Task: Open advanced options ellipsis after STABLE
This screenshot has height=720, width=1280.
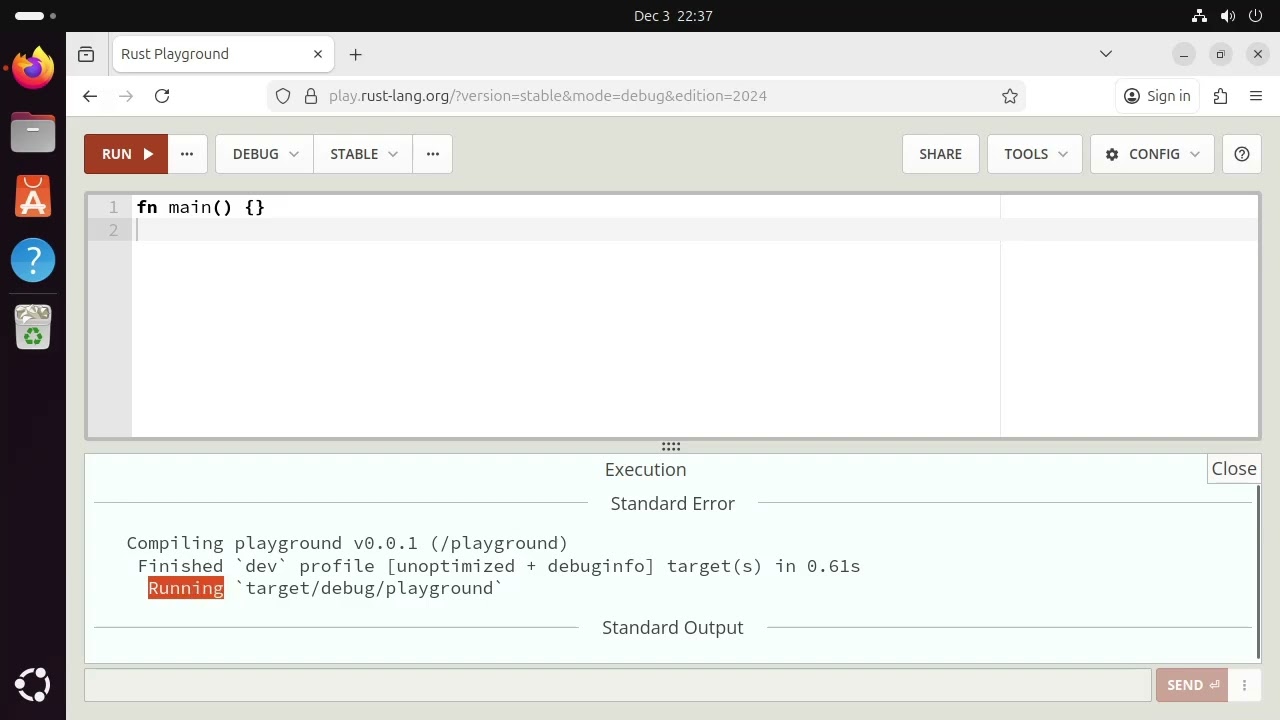Action: click(433, 154)
